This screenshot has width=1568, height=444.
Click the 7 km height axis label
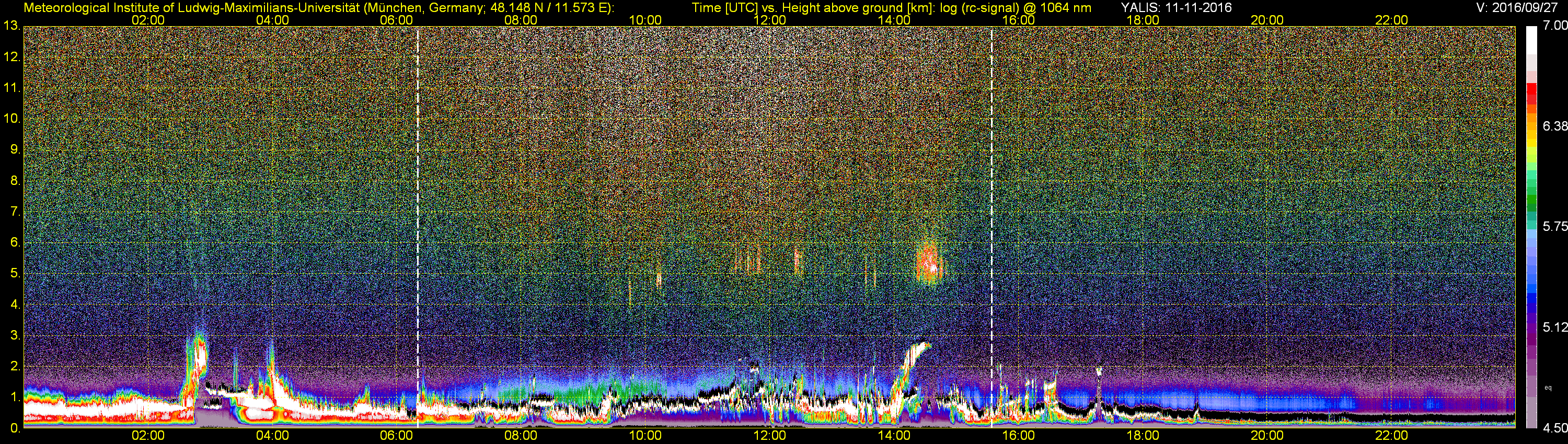point(15,212)
